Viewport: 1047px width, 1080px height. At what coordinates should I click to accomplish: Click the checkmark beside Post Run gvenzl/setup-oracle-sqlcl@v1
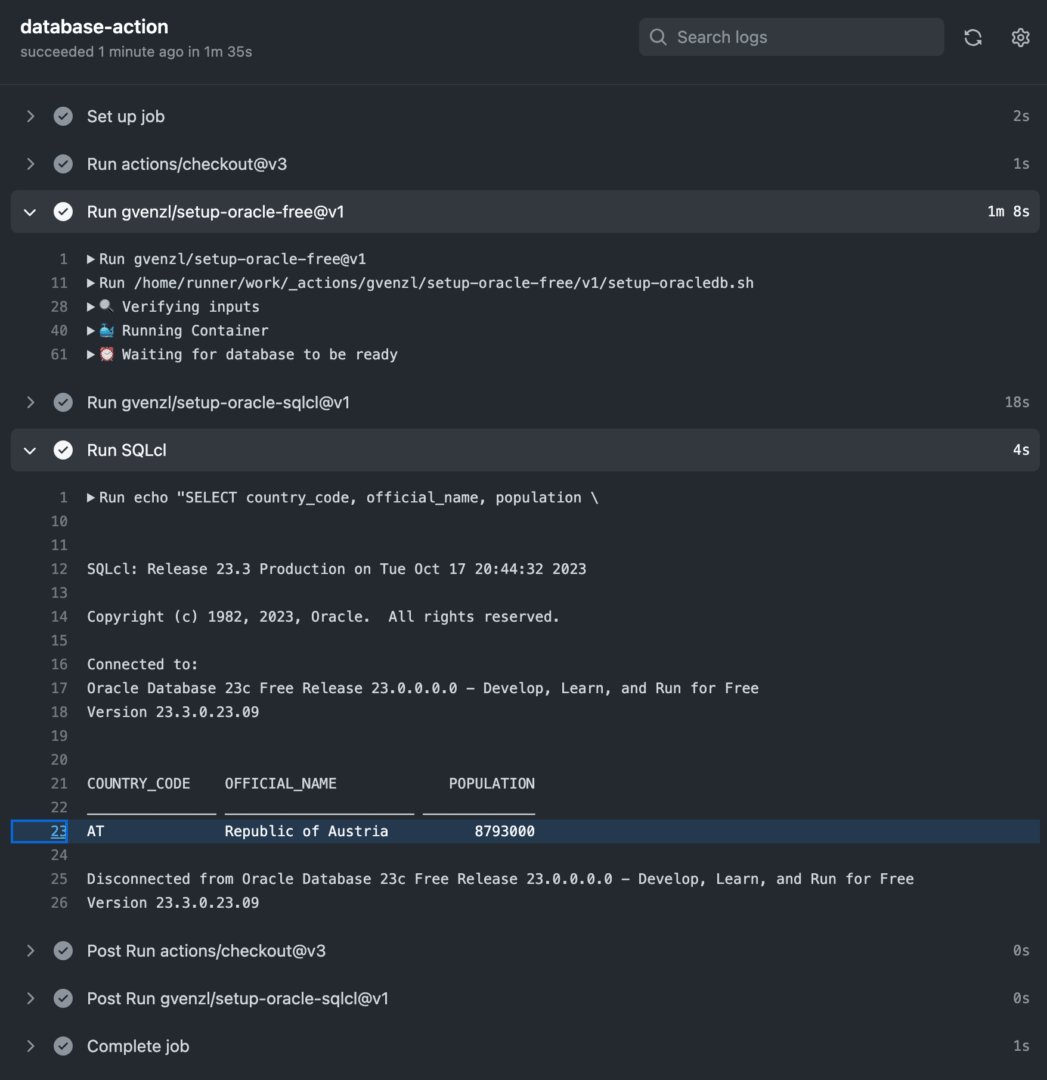click(x=63, y=997)
